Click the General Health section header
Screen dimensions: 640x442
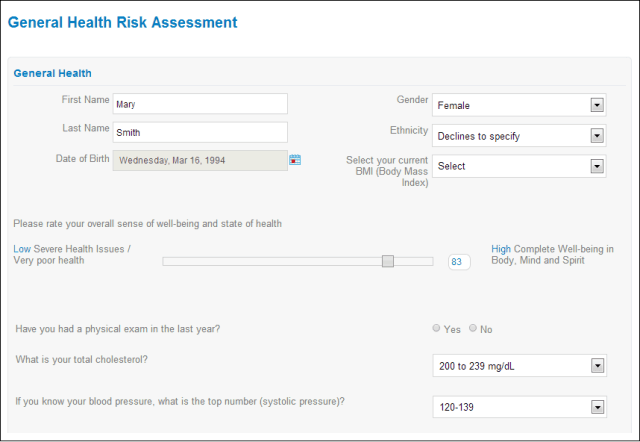coord(52,73)
